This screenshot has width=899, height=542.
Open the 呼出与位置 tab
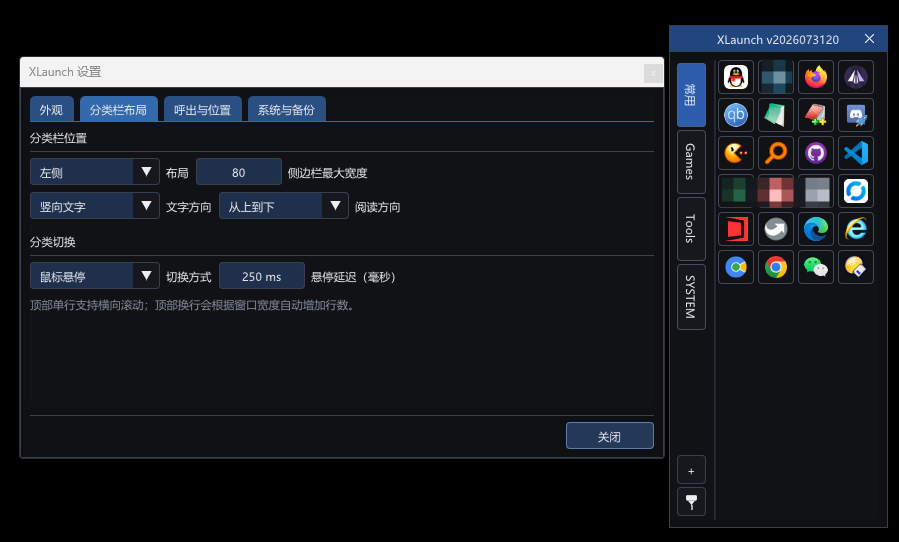202,110
